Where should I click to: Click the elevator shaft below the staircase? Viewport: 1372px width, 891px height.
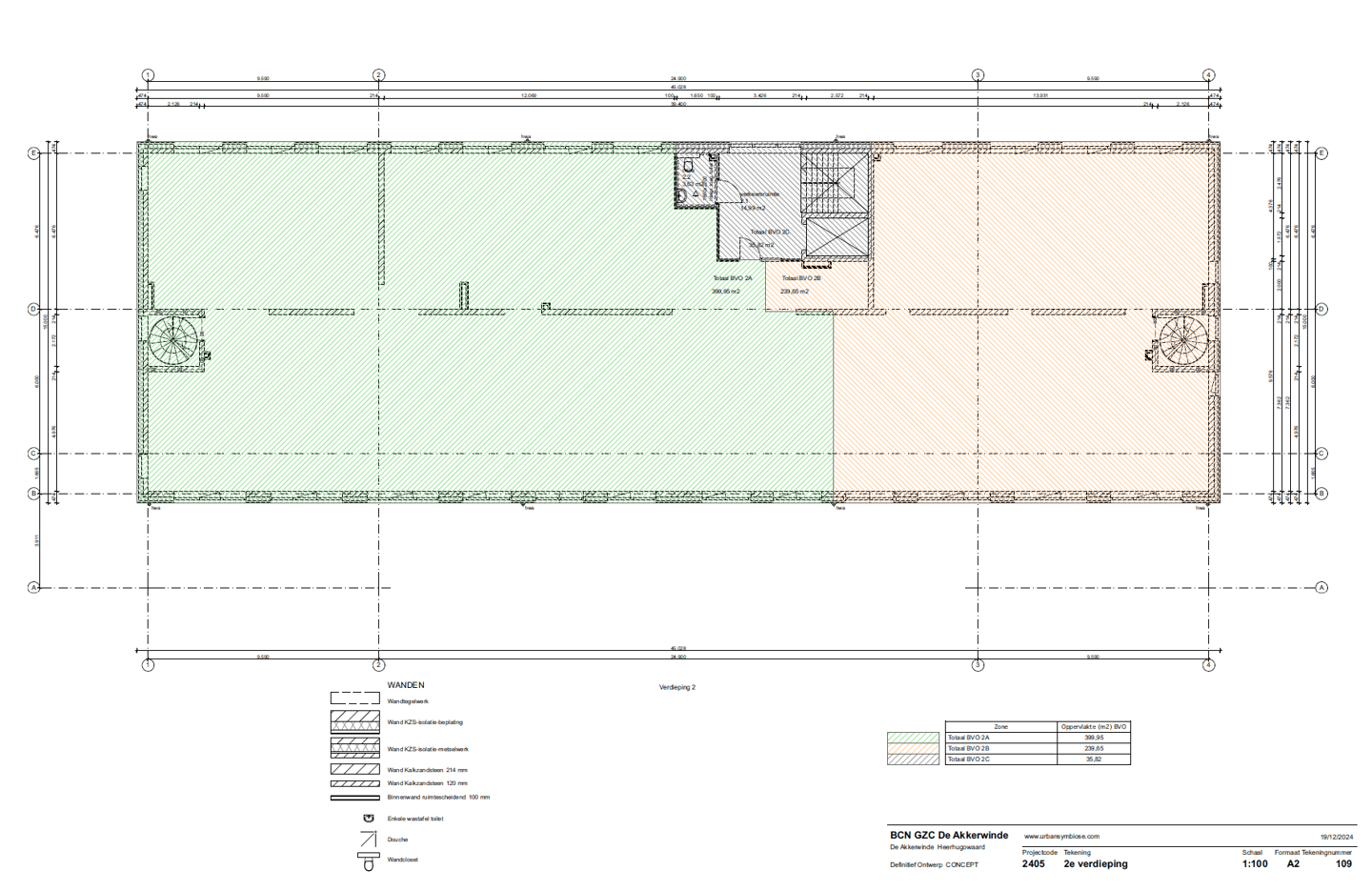pyautogui.click(x=836, y=236)
